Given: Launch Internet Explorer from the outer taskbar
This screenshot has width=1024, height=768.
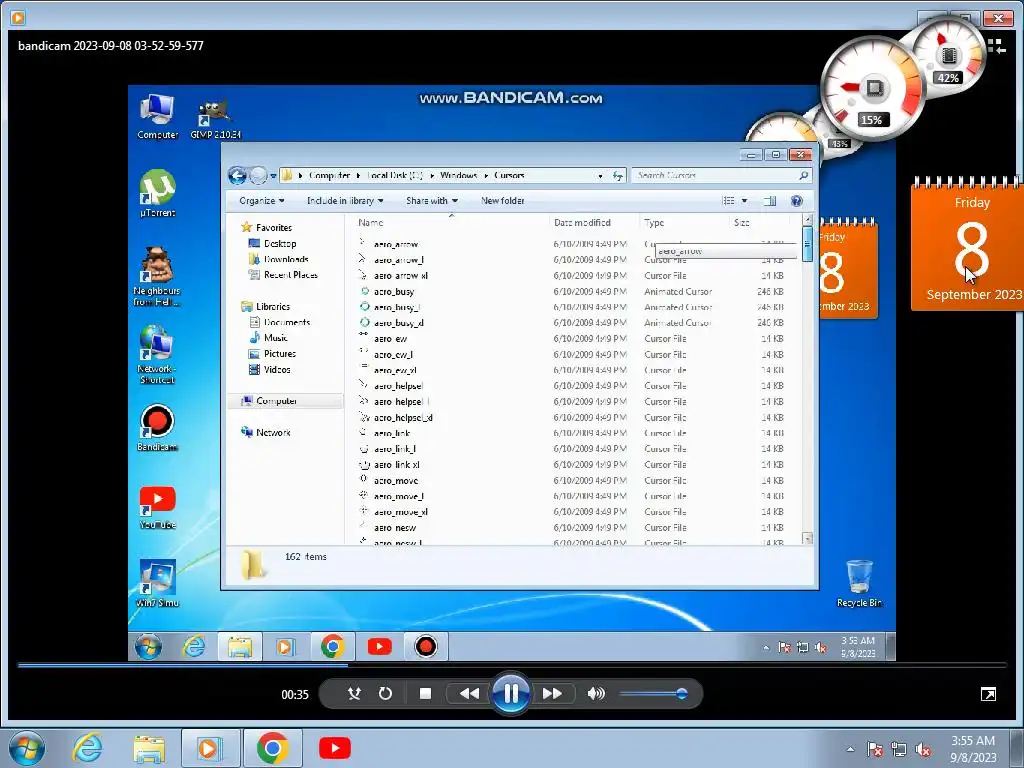Looking at the screenshot, I should click(x=88, y=748).
